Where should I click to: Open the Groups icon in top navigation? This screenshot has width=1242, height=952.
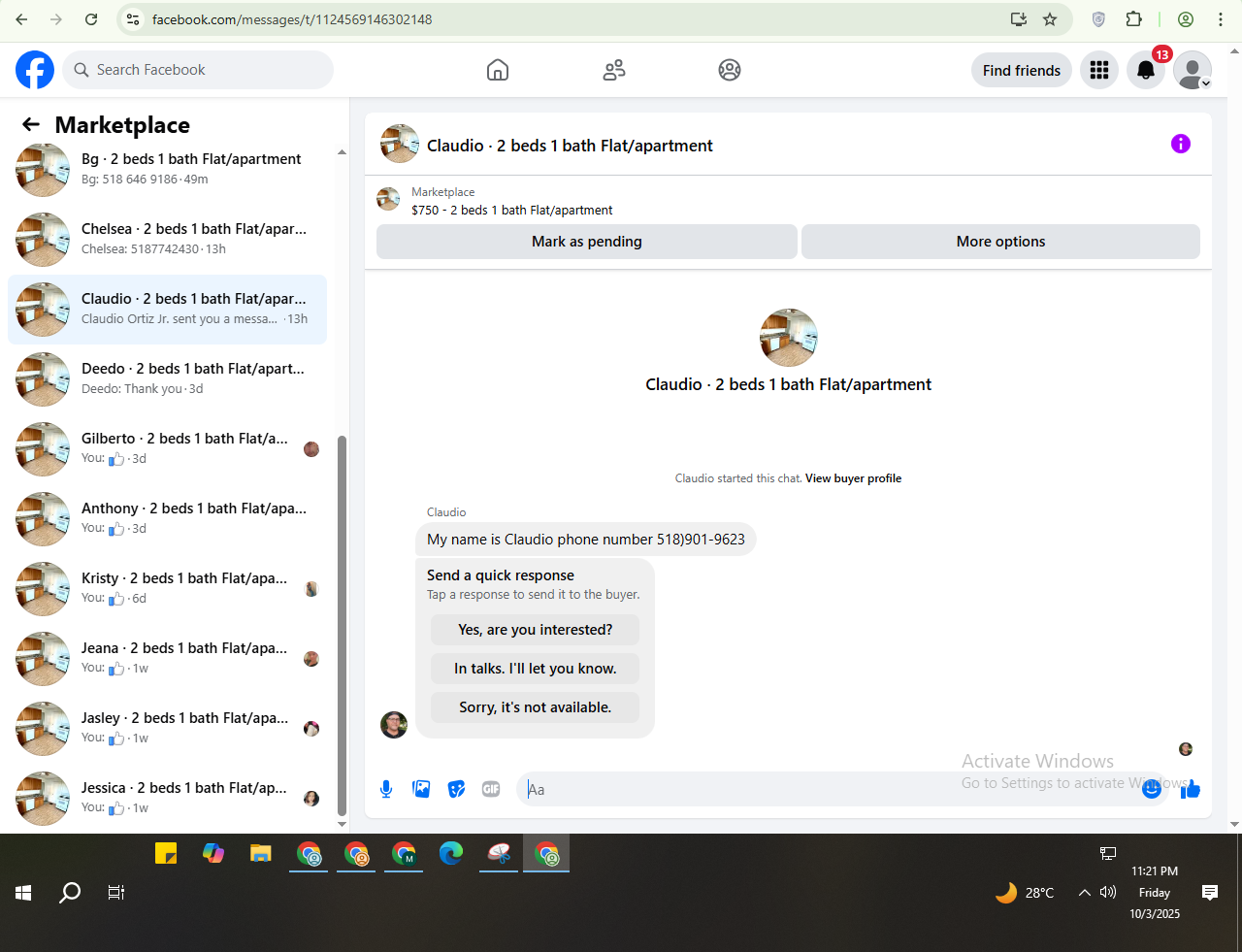click(730, 70)
